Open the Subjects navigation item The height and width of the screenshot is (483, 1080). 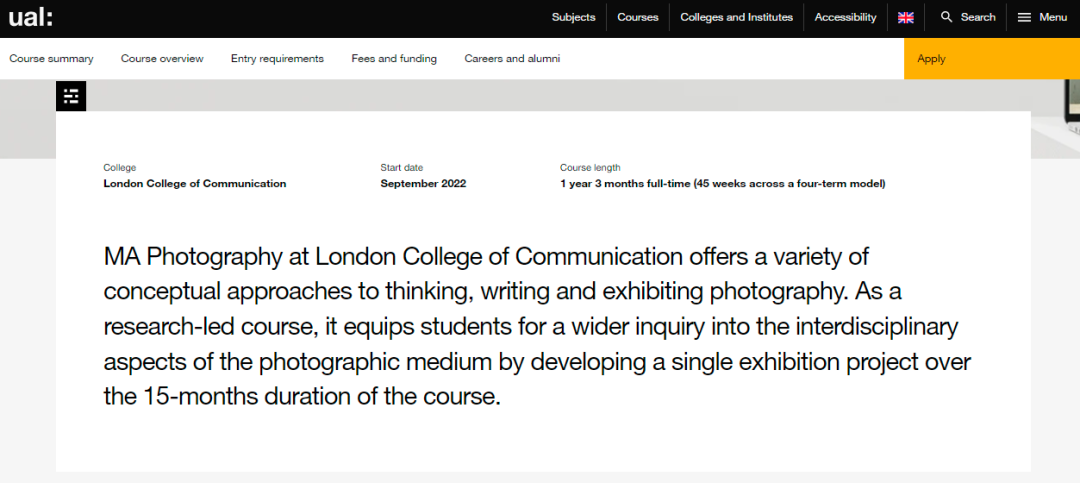[x=573, y=17]
